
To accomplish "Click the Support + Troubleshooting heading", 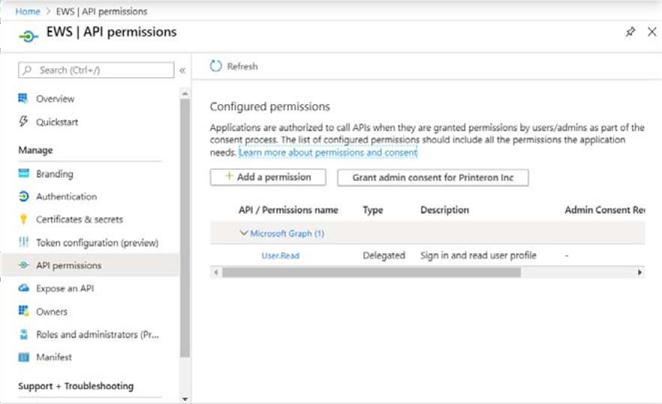I will [x=76, y=386].
